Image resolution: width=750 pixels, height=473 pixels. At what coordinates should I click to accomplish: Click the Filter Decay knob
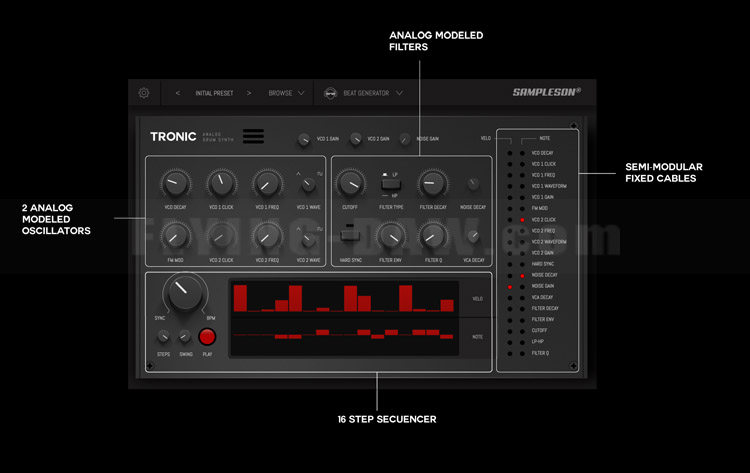coord(432,184)
